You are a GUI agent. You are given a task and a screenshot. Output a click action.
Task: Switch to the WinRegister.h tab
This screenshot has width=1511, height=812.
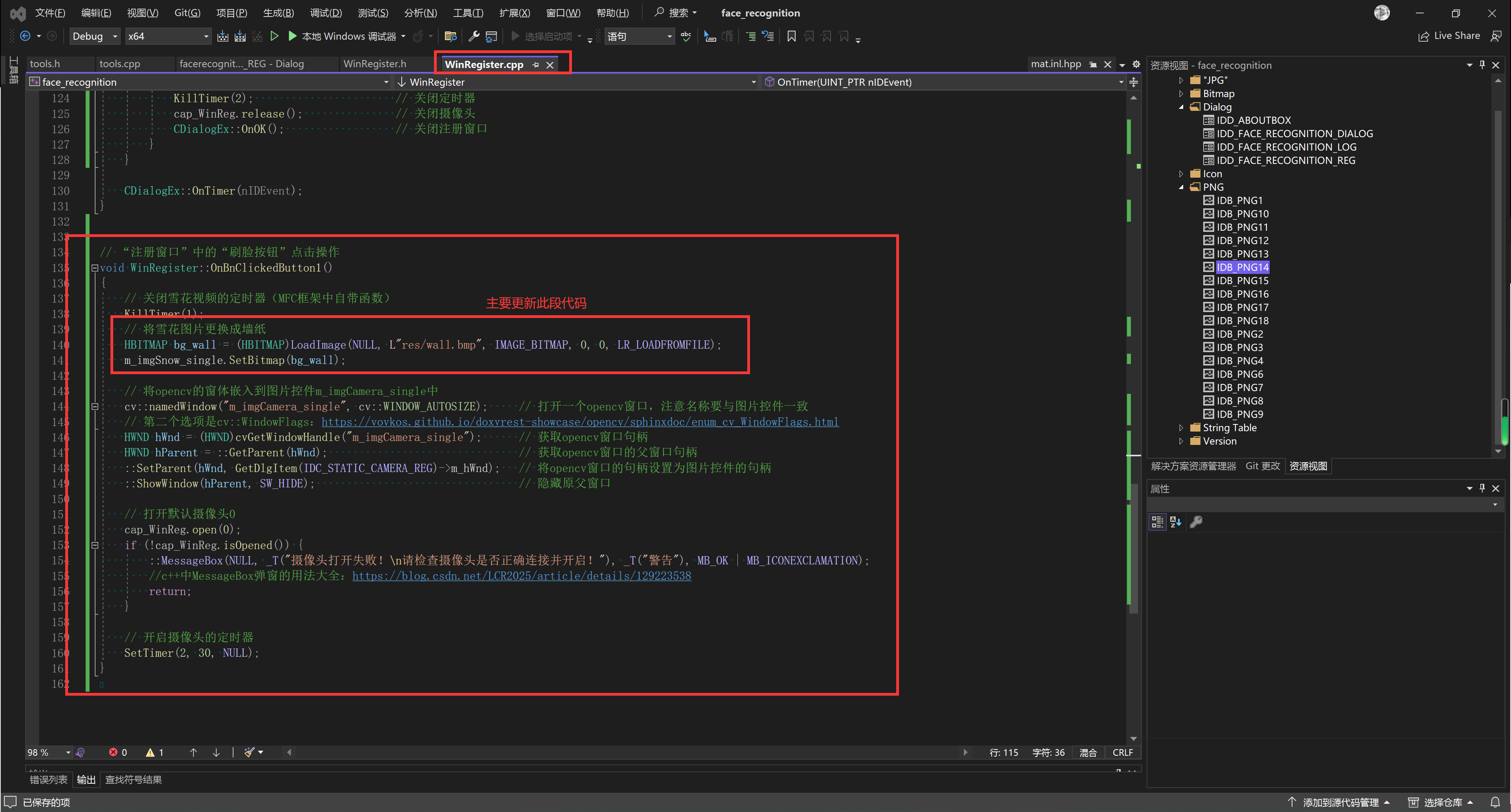click(375, 63)
